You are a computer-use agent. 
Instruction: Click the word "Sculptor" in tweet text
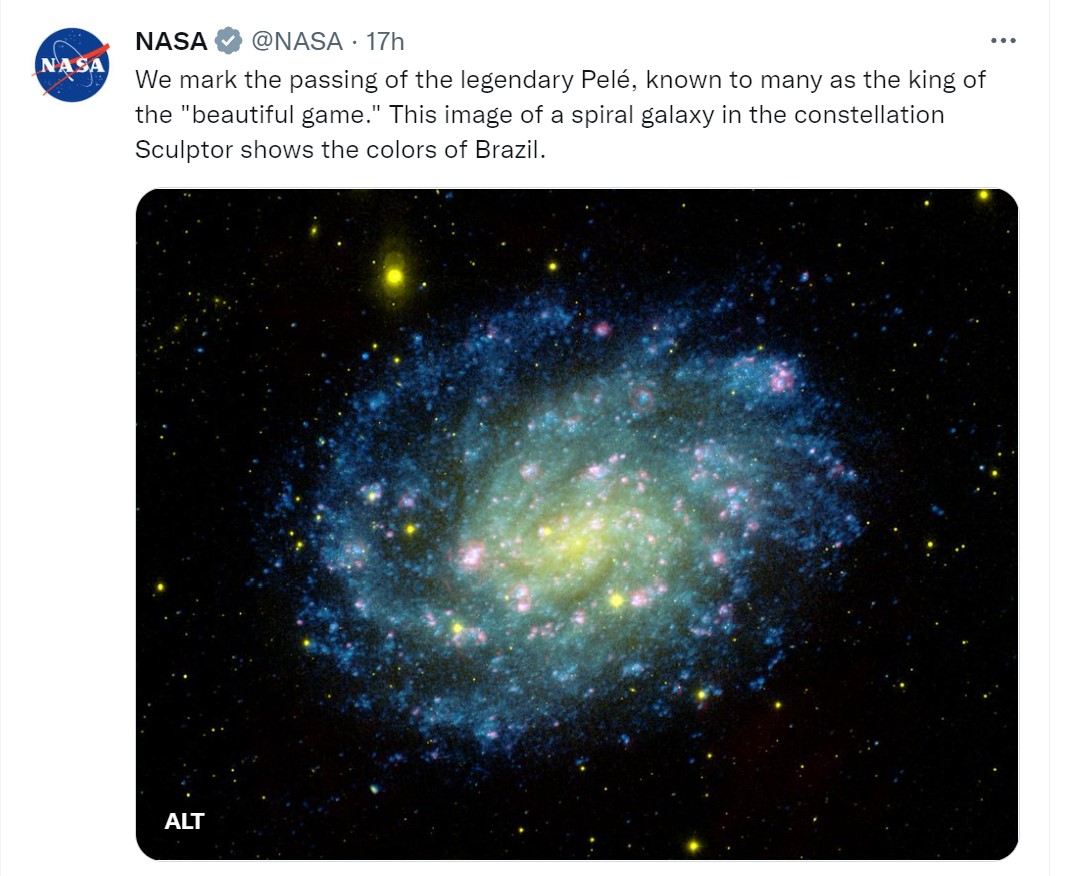click(x=178, y=149)
